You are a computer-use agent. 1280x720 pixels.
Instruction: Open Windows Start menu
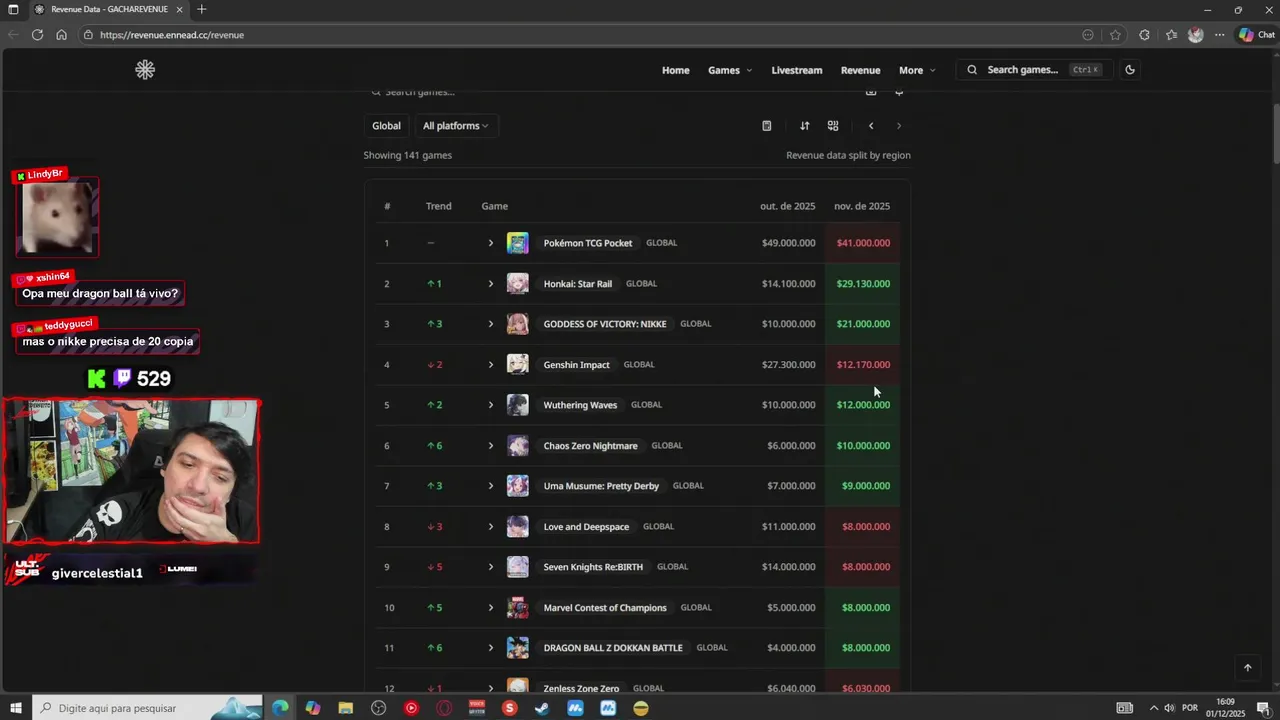click(x=15, y=708)
